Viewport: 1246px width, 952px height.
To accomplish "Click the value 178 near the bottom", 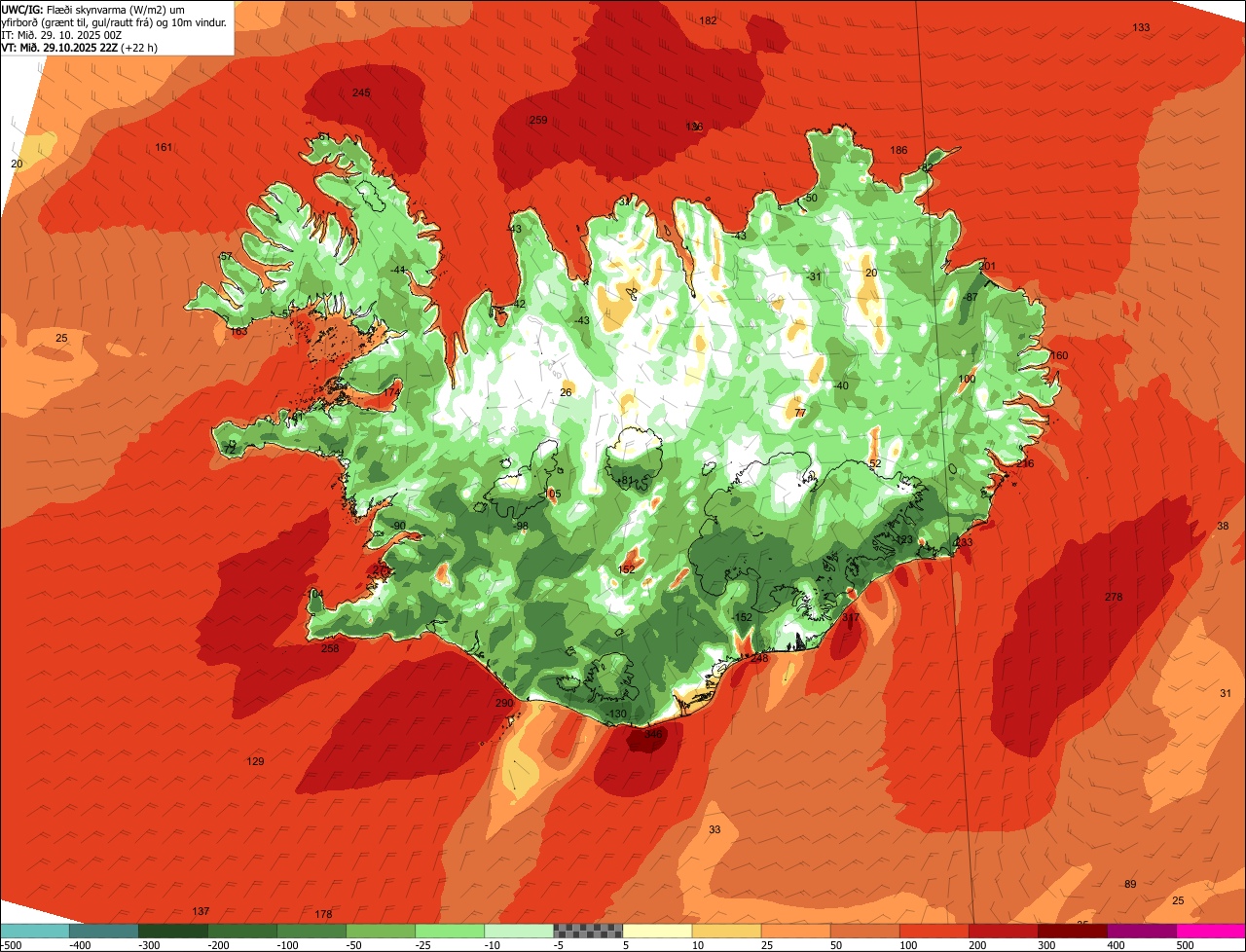I will [x=324, y=914].
